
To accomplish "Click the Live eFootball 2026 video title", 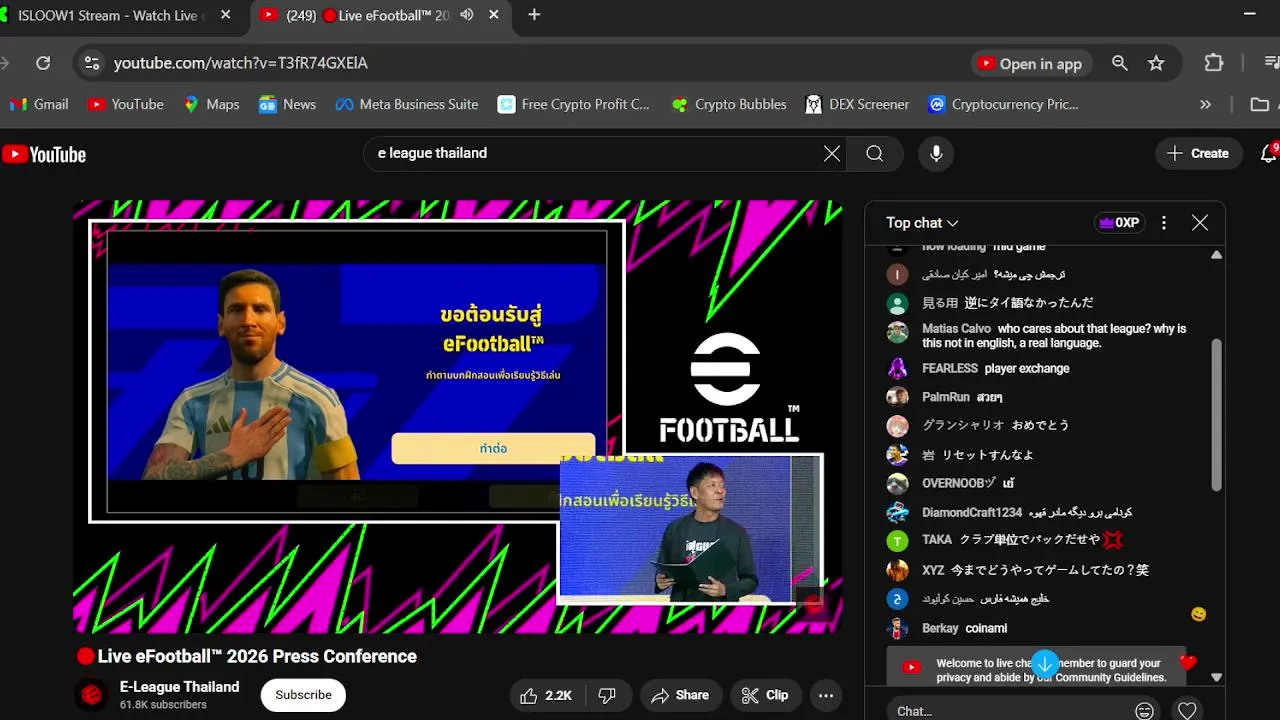I will (x=257, y=656).
